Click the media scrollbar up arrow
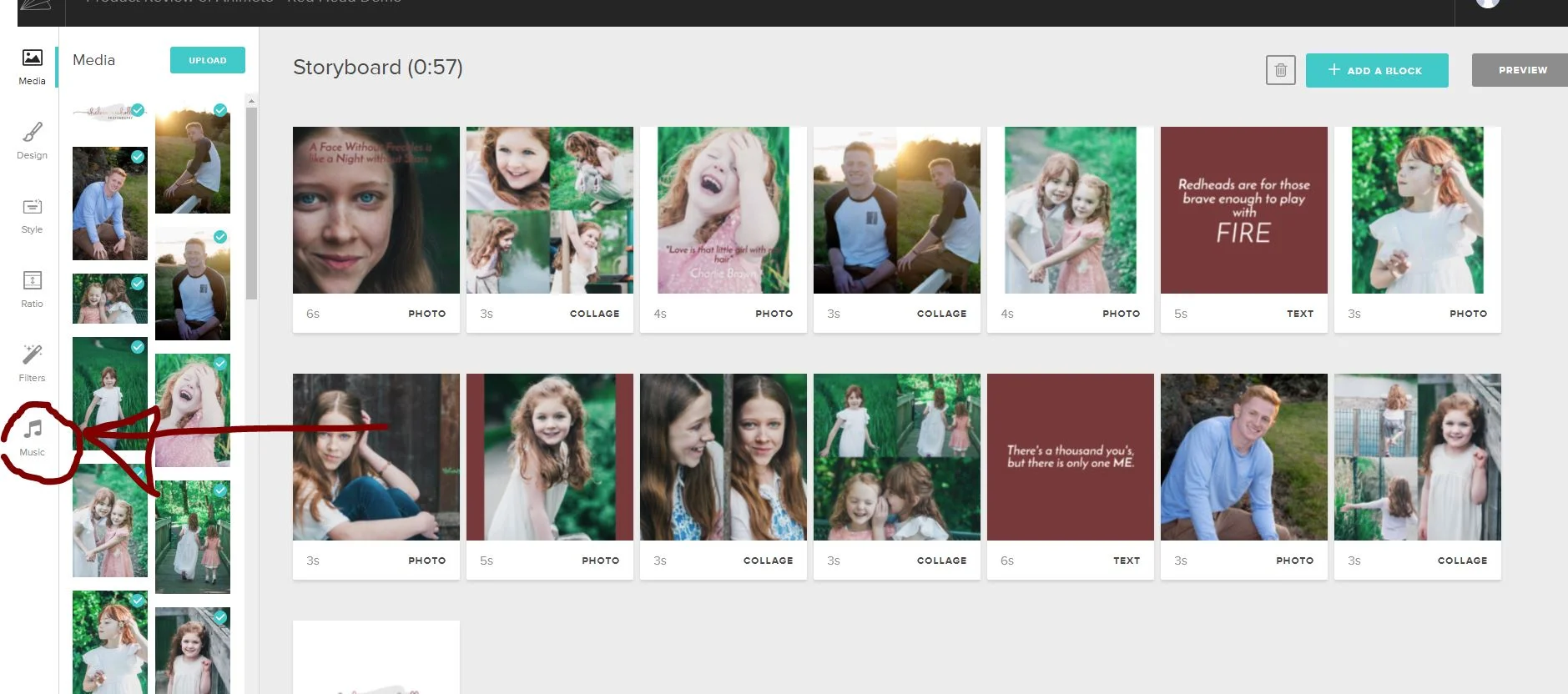The height and width of the screenshot is (694, 1568). 252,100
